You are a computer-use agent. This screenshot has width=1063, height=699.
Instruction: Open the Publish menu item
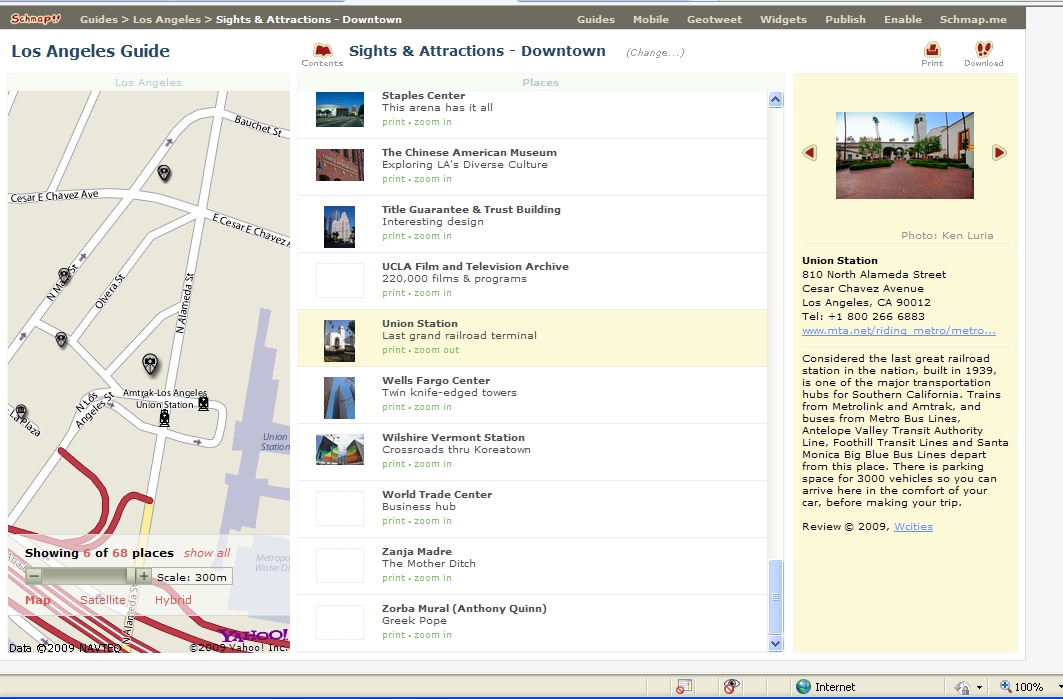coord(845,19)
